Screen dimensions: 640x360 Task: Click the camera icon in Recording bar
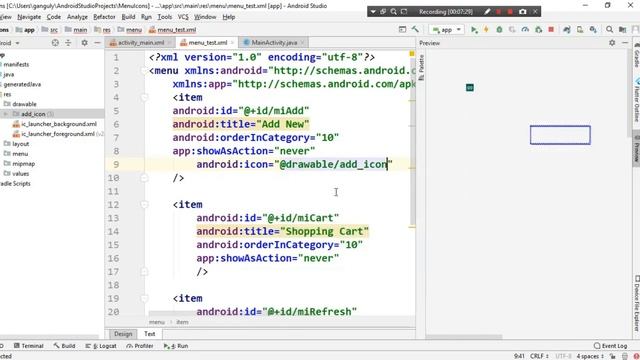click(522, 11)
